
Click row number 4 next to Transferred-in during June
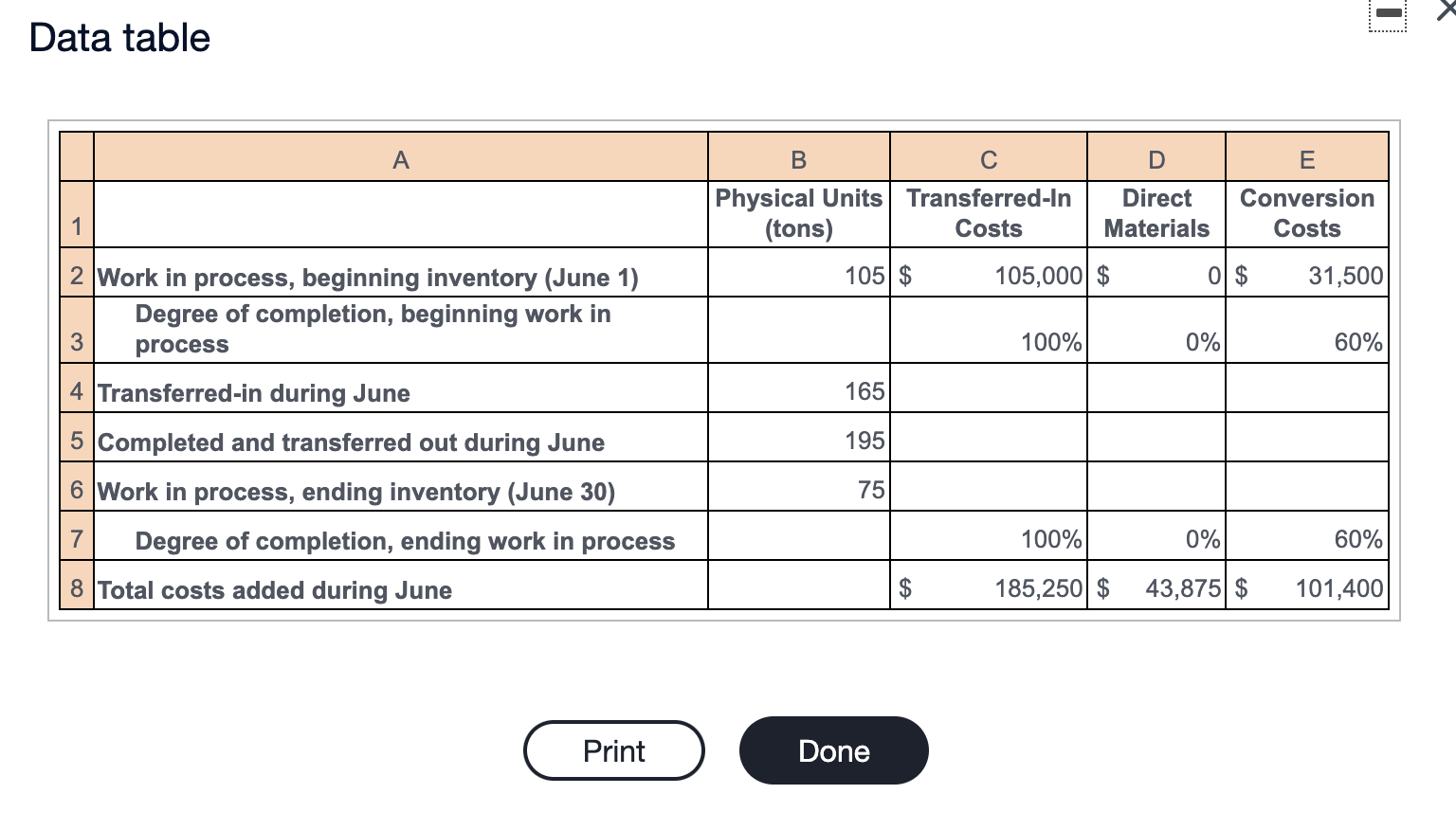point(76,390)
